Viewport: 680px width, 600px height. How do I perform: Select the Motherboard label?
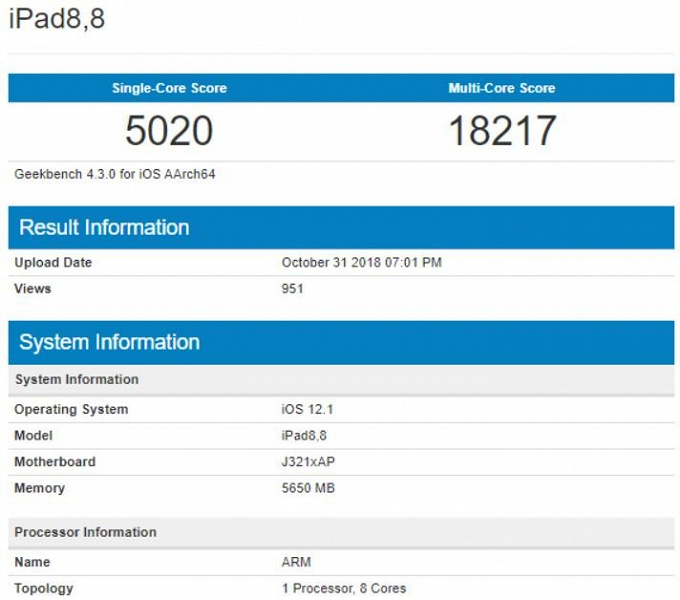point(55,462)
